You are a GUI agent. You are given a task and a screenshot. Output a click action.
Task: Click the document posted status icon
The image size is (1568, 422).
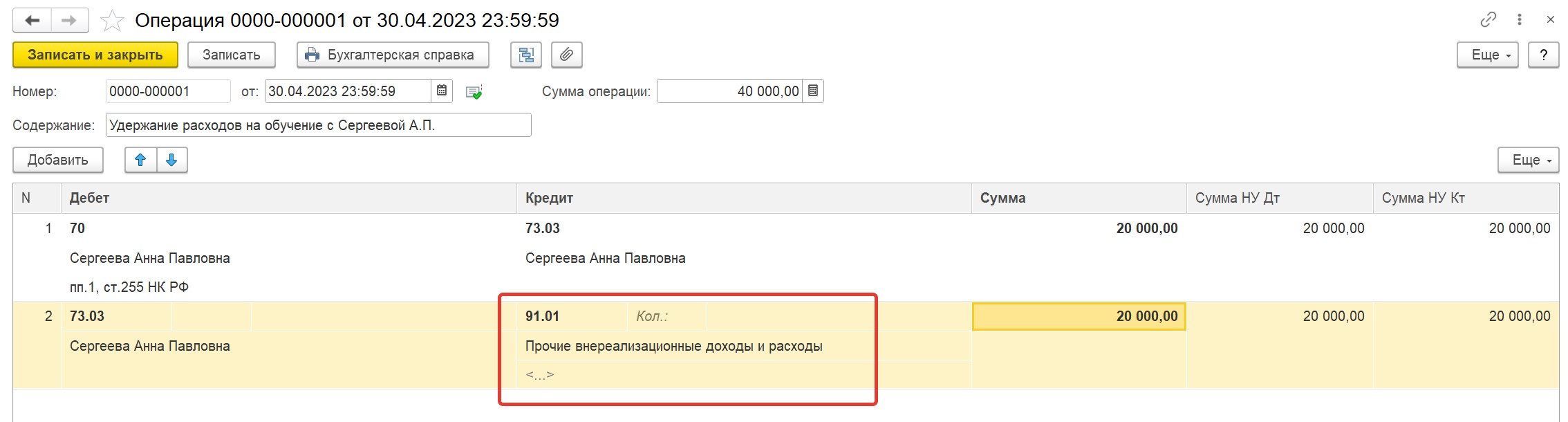coord(474,92)
